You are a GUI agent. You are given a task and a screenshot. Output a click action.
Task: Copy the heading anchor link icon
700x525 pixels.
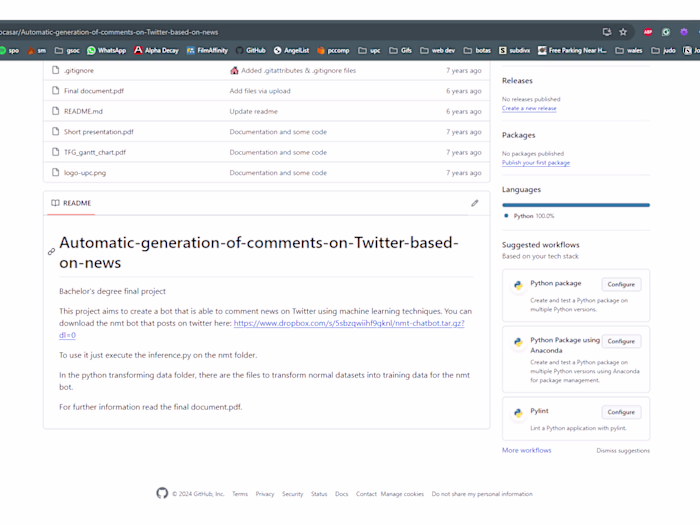tap(52, 252)
